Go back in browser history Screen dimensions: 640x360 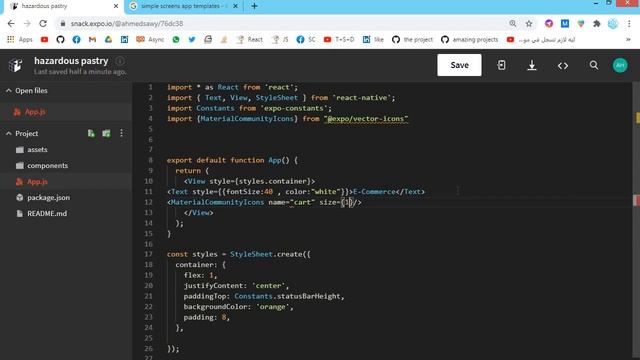click(x=11, y=24)
